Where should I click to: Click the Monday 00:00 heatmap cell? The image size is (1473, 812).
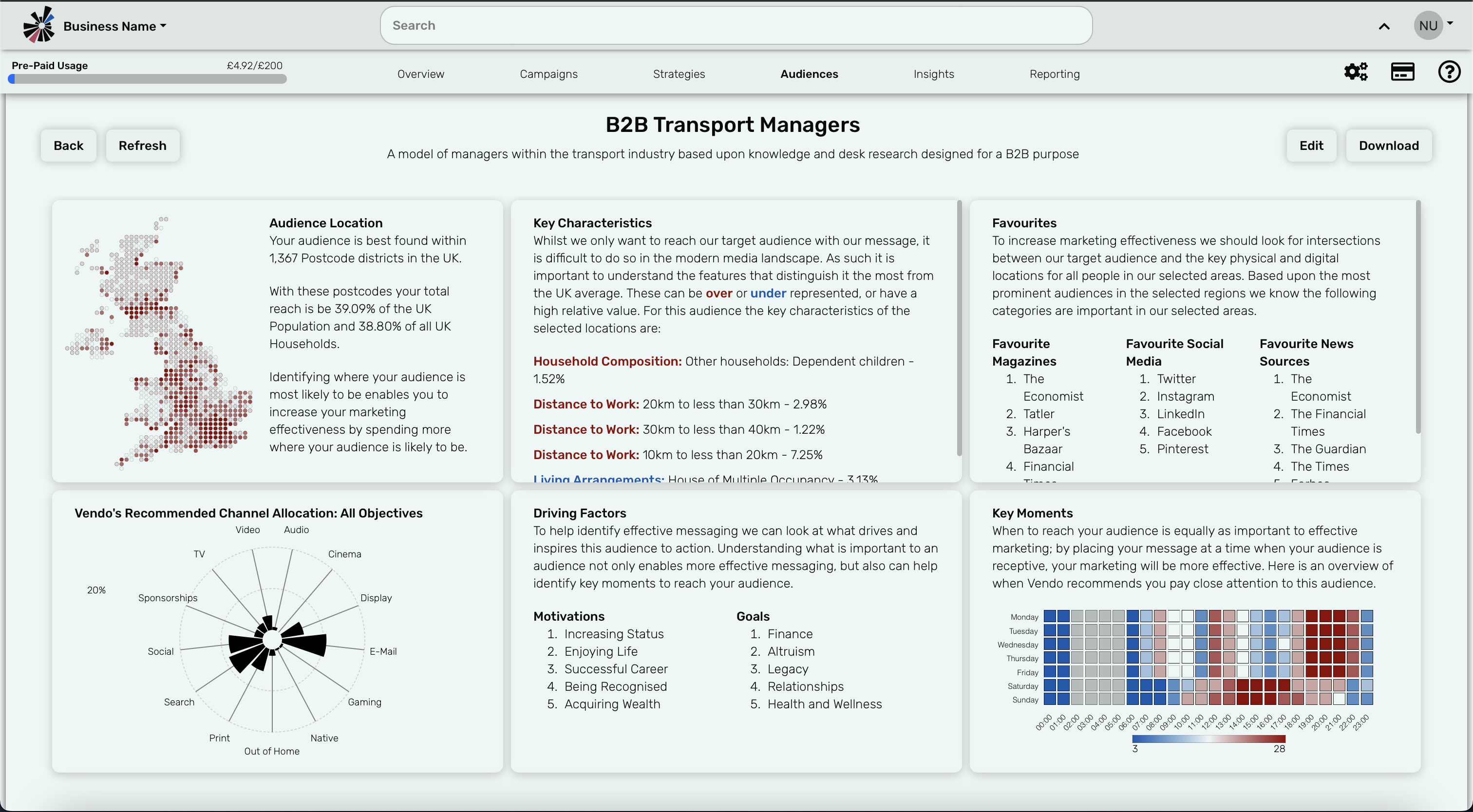tap(1050, 616)
